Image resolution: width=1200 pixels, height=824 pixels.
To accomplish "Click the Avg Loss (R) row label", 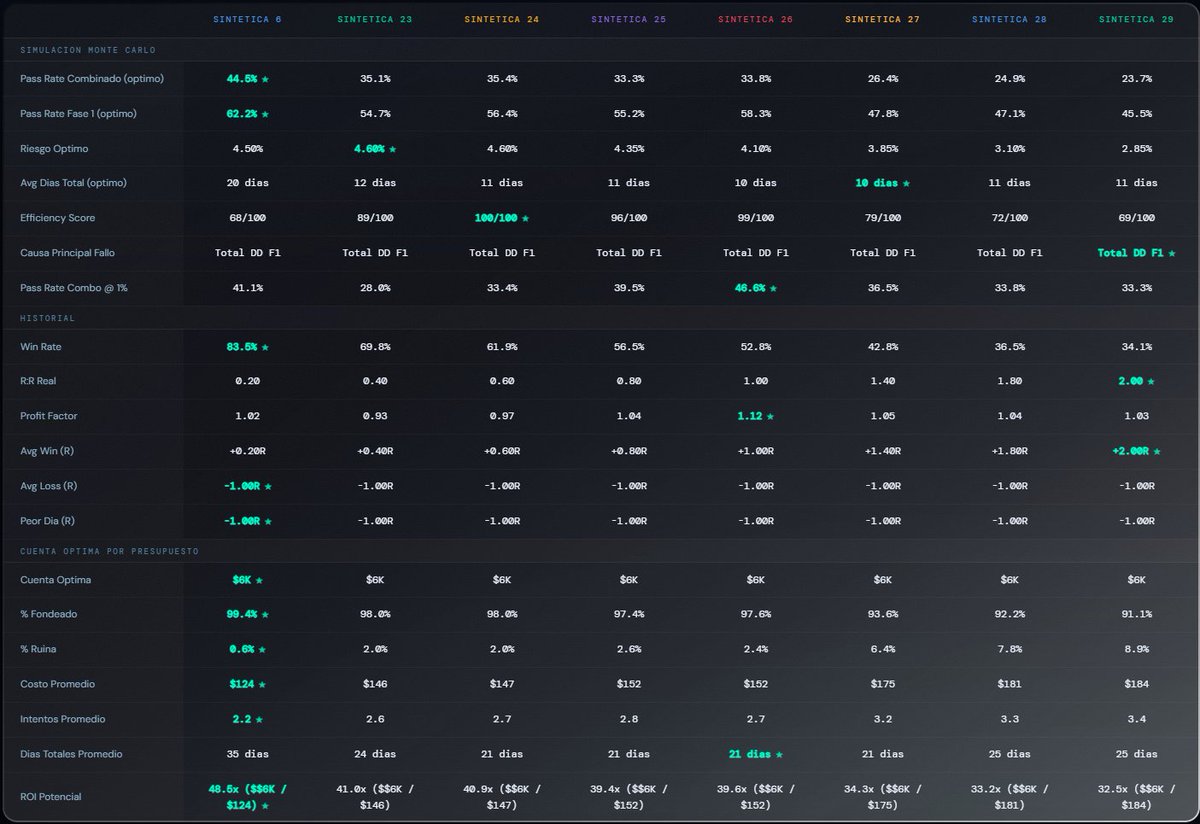I will tap(49, 486).
